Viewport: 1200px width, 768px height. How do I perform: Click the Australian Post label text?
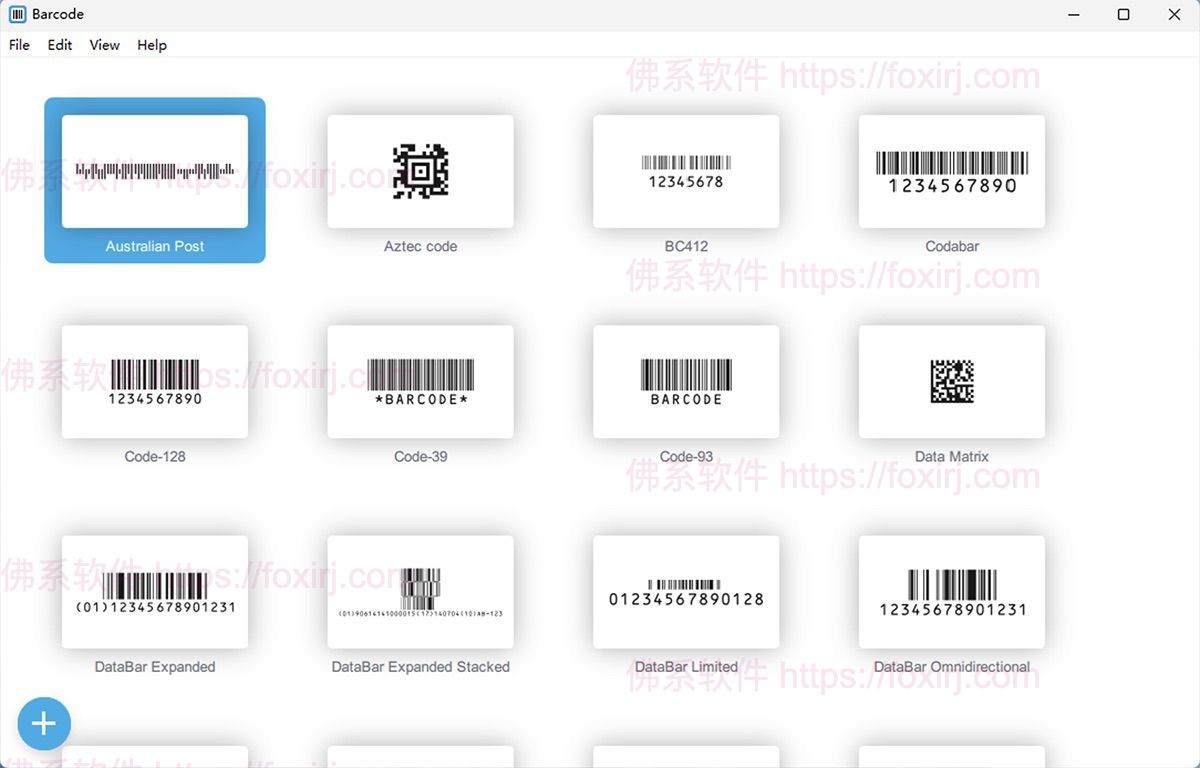click(x=155, y=246)
